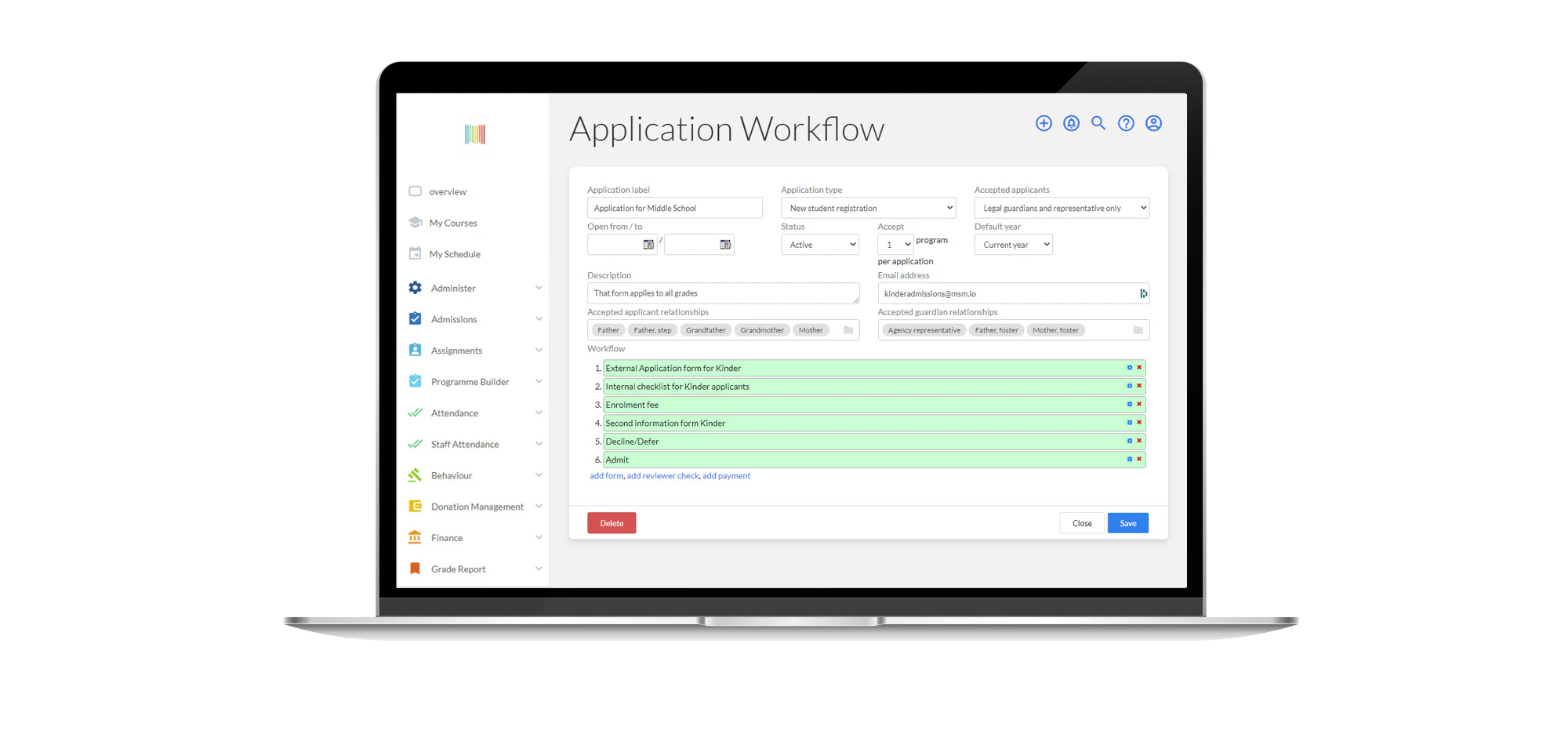Click the search magnifier icon

tap(1098, 123)
